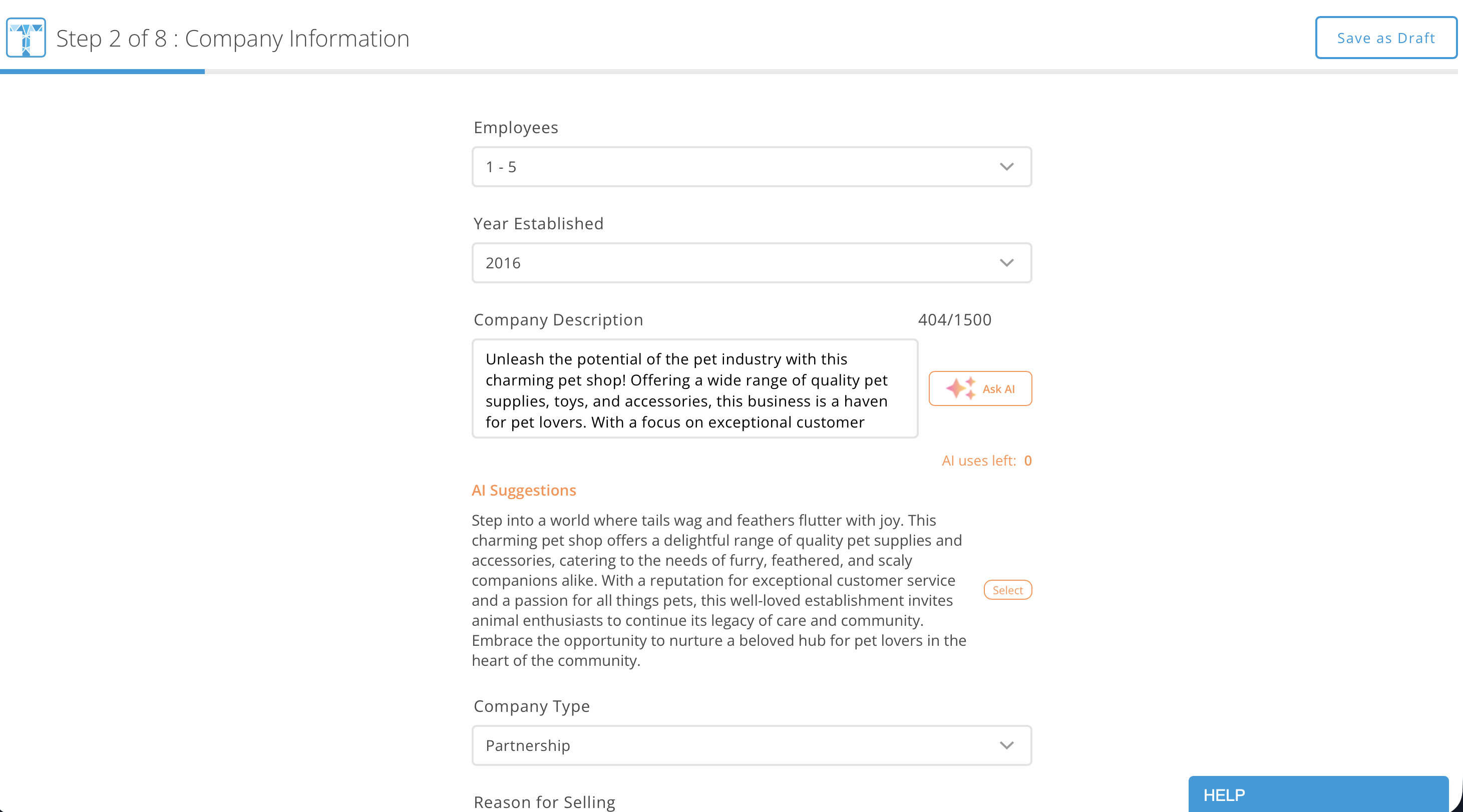Click the step progress bar
Image resolution: width=1463 pixels, height=812 pixels.
coord(727,72)
